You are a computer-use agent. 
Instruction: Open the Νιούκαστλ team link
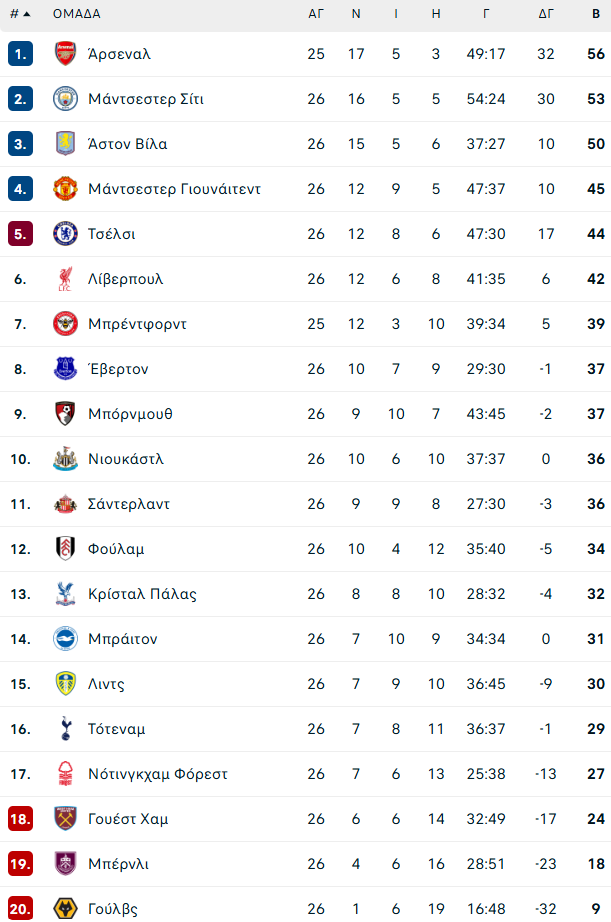125,459
